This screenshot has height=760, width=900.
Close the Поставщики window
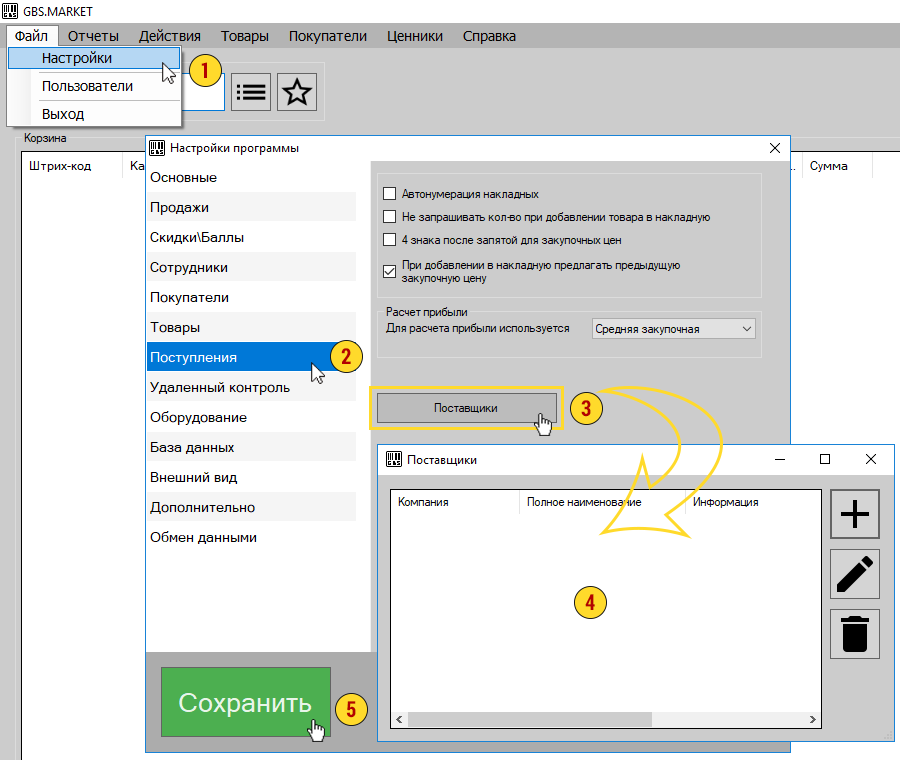[871, 459]
